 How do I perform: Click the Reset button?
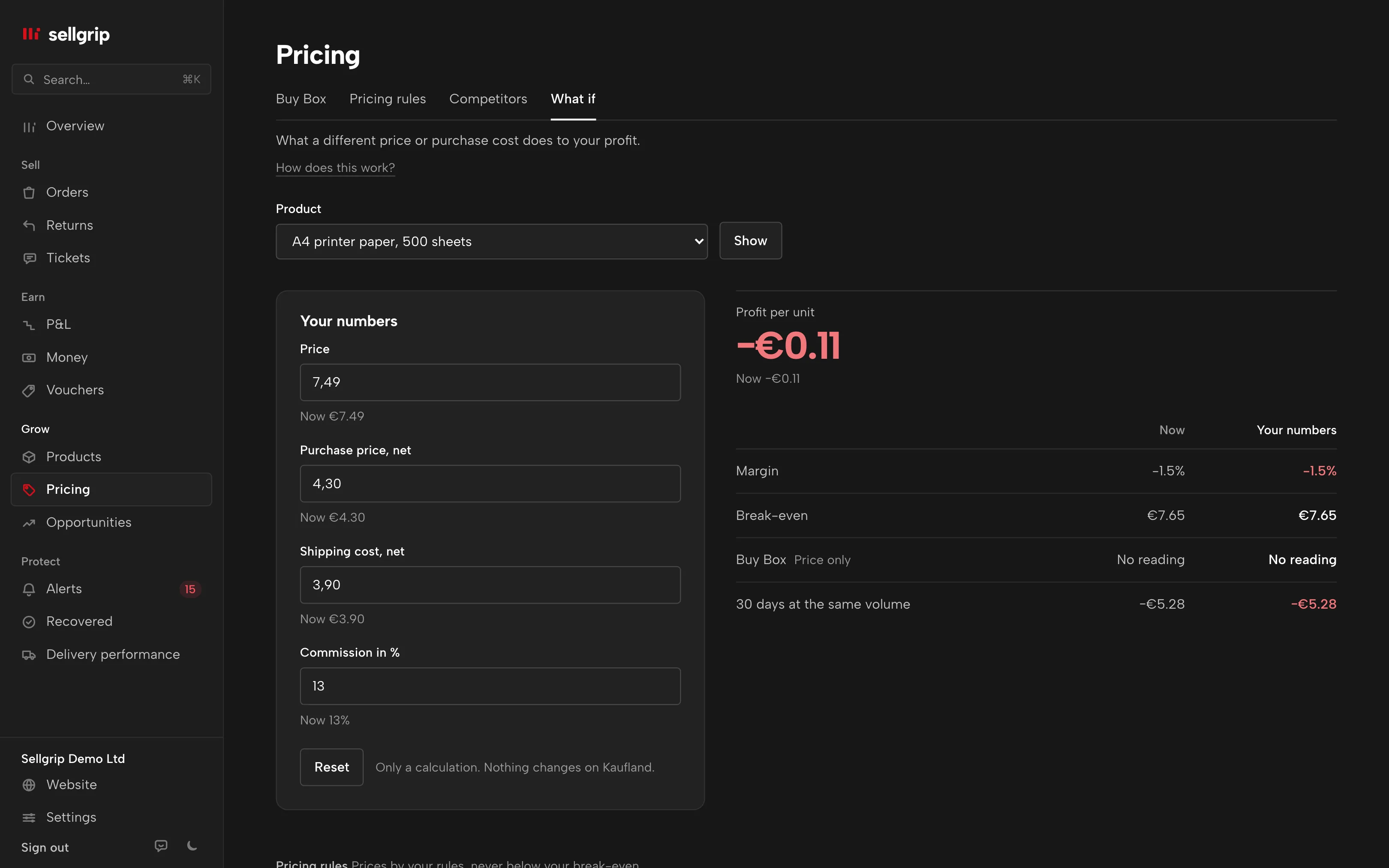point(332,767)
